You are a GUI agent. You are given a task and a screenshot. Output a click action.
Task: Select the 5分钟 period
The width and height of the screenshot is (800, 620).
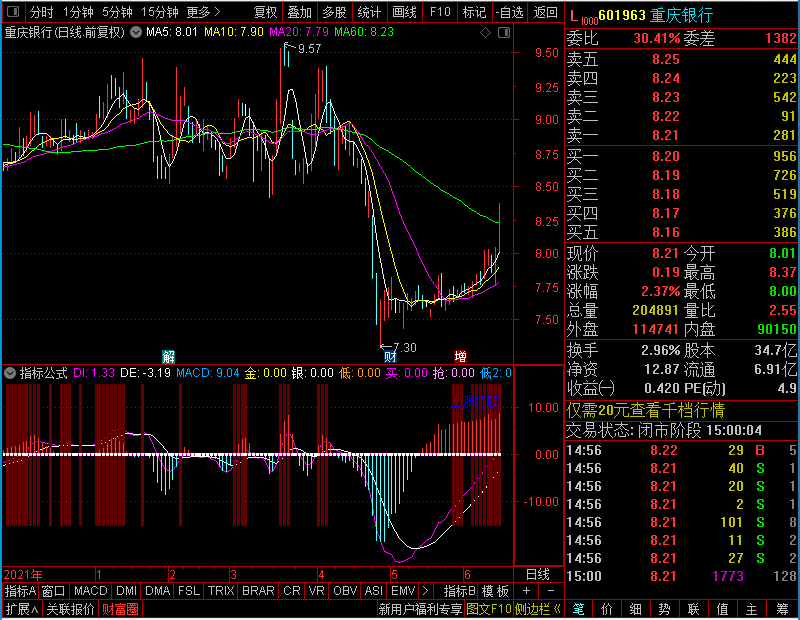(x=117, y=12)
